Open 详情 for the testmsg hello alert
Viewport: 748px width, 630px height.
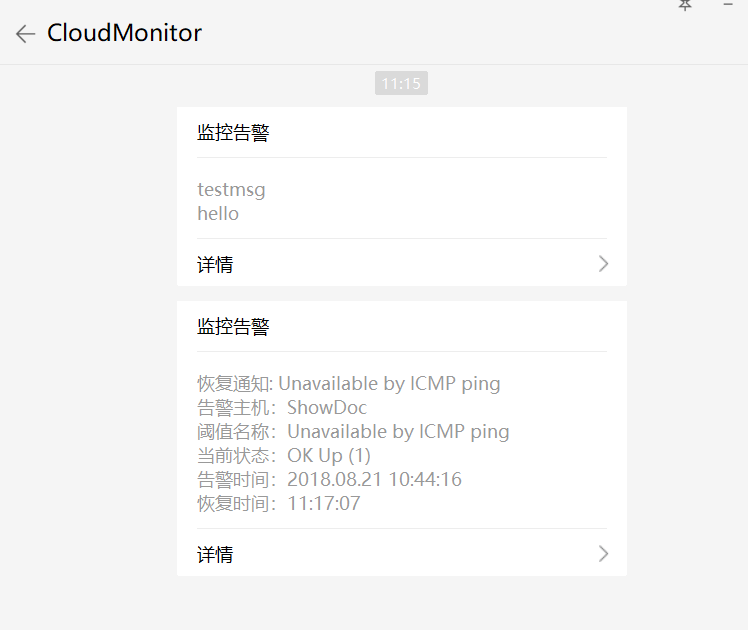click(402, 264)
